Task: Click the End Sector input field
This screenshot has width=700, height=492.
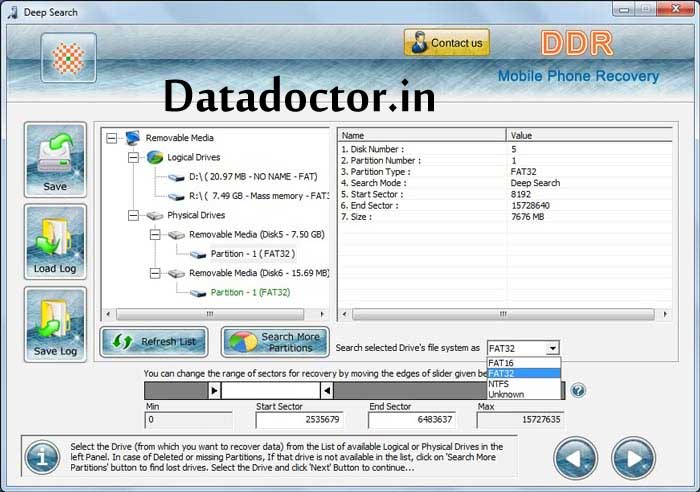Action: (412, 420)
